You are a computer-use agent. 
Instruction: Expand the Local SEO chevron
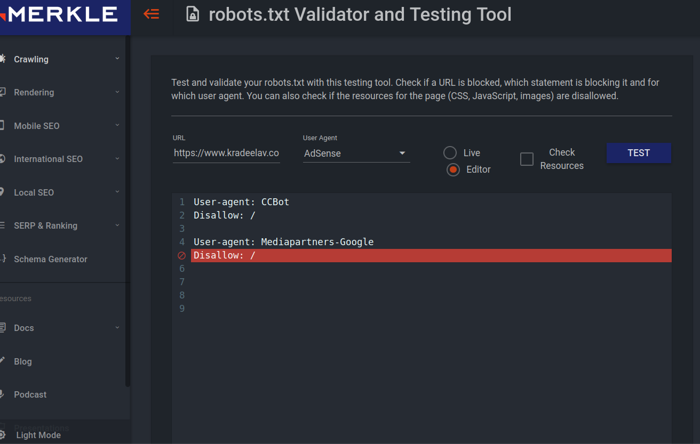pyautogui.click(x=117, y=192)
